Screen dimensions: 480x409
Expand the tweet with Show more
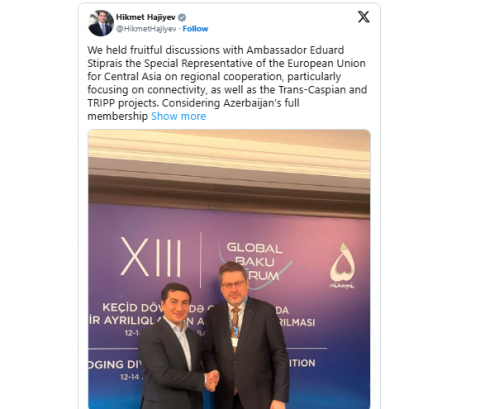[x=178, y=116]
